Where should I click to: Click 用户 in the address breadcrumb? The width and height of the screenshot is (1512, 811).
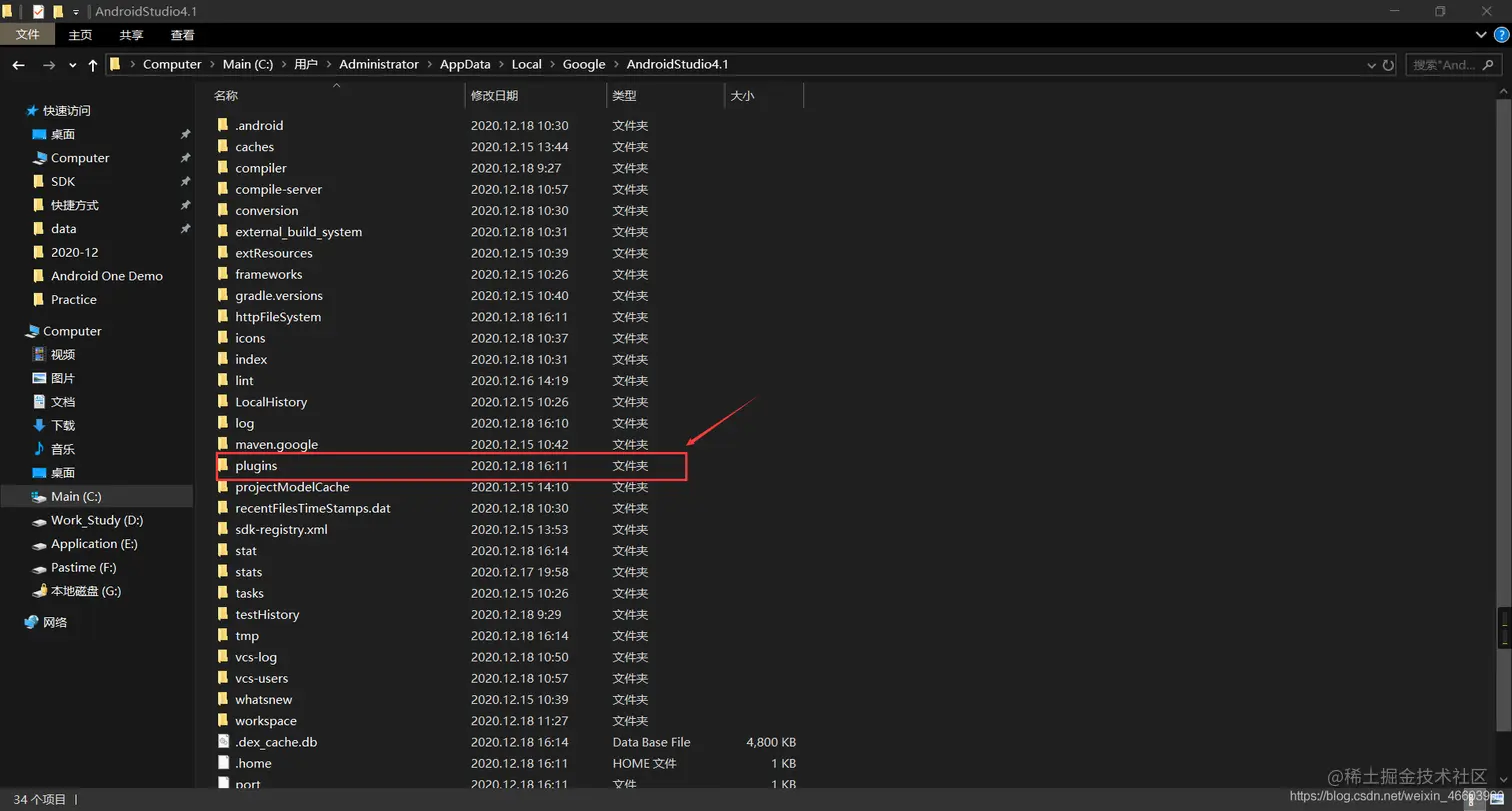pos(306,64)
